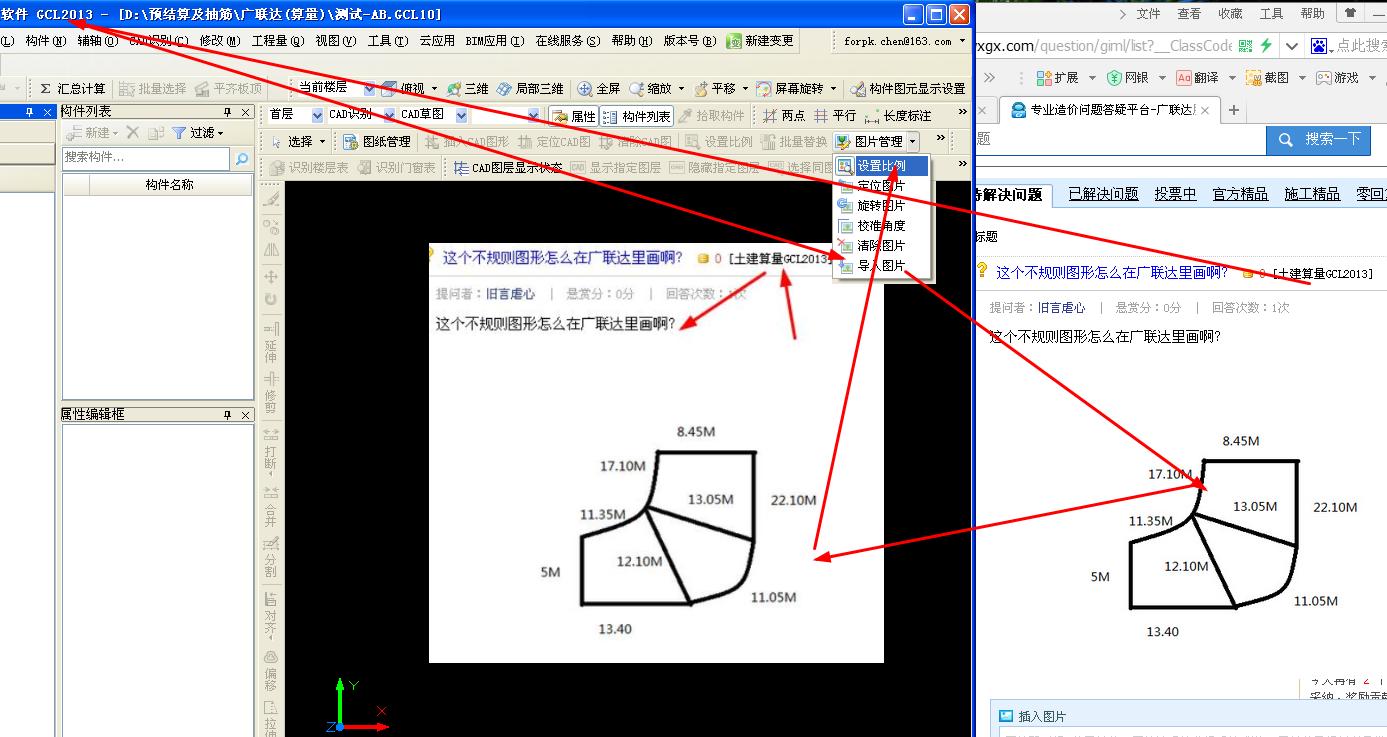Open the 当前楼层 dropdown
The image size is (1387, 737).
pyautogui.click(x=369, y=89)
